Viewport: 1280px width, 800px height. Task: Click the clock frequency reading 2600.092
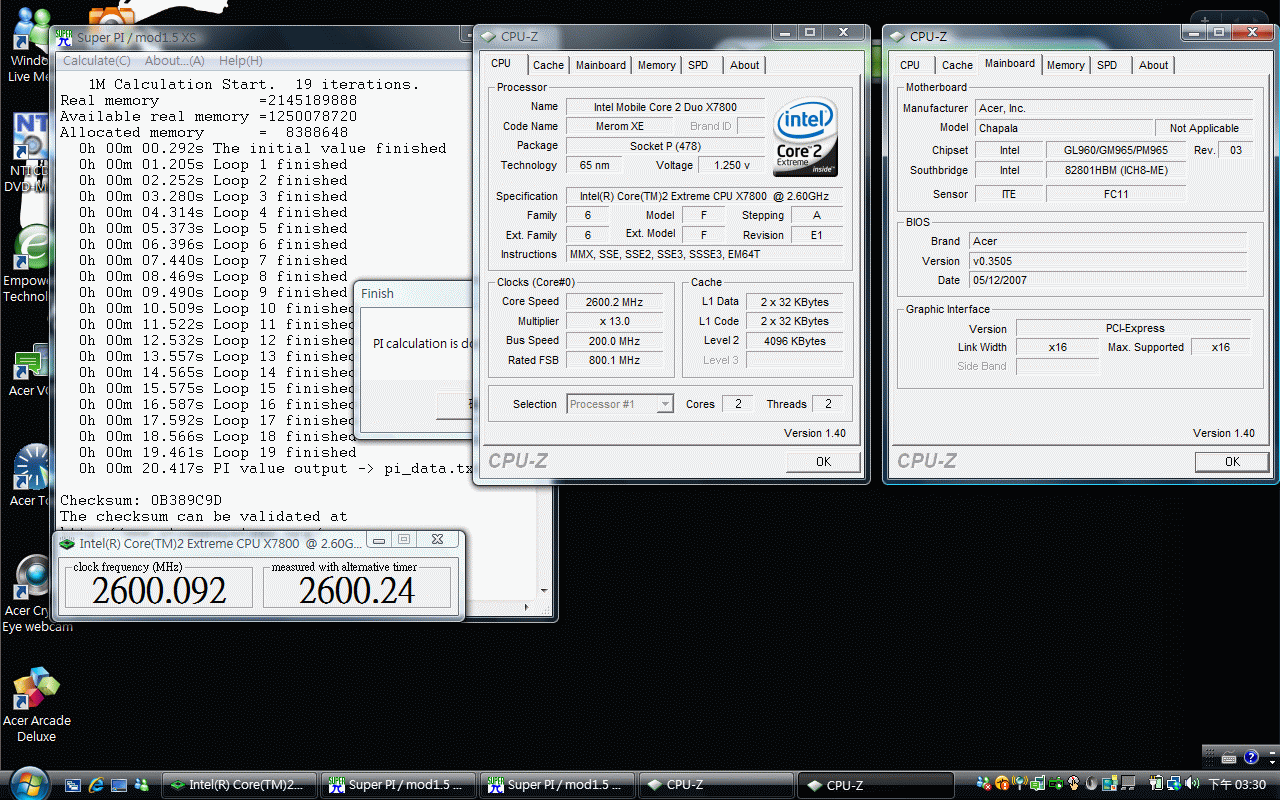point(159,590)
